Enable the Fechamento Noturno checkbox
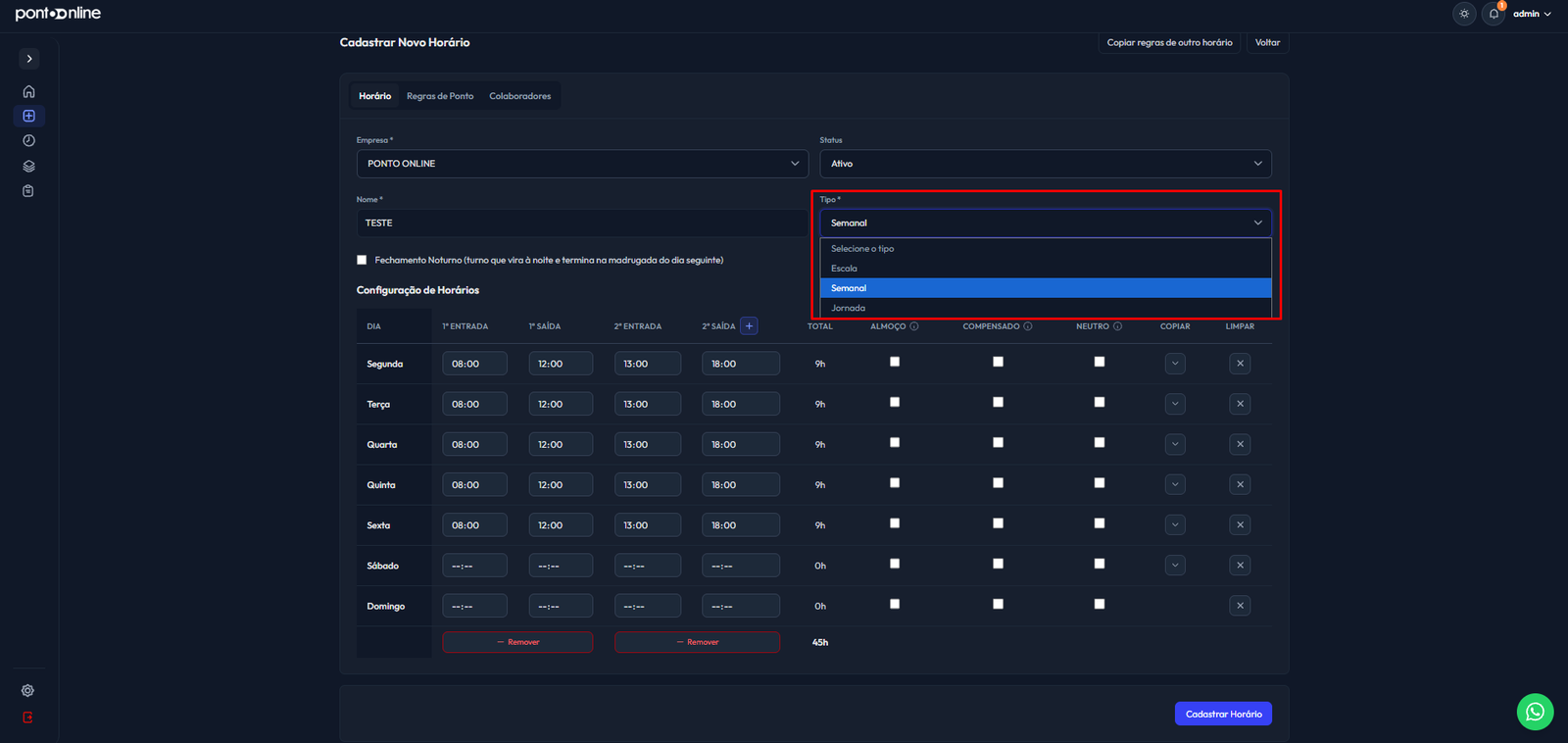1568x743 pixels. (362, 260)
